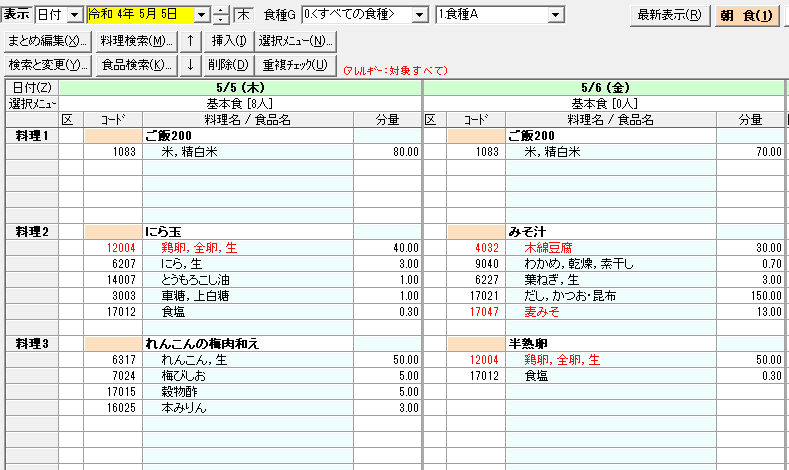This screenshot has height=470, width=789.
Task: Click food 車糖, 上白糖
Action: pos(195,296)
